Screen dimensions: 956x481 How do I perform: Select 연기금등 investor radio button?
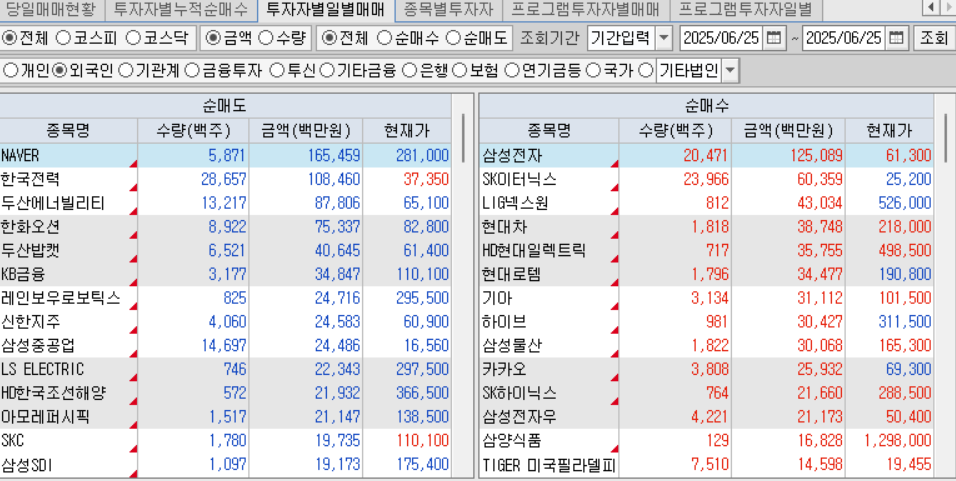click(x=512, y=71)
